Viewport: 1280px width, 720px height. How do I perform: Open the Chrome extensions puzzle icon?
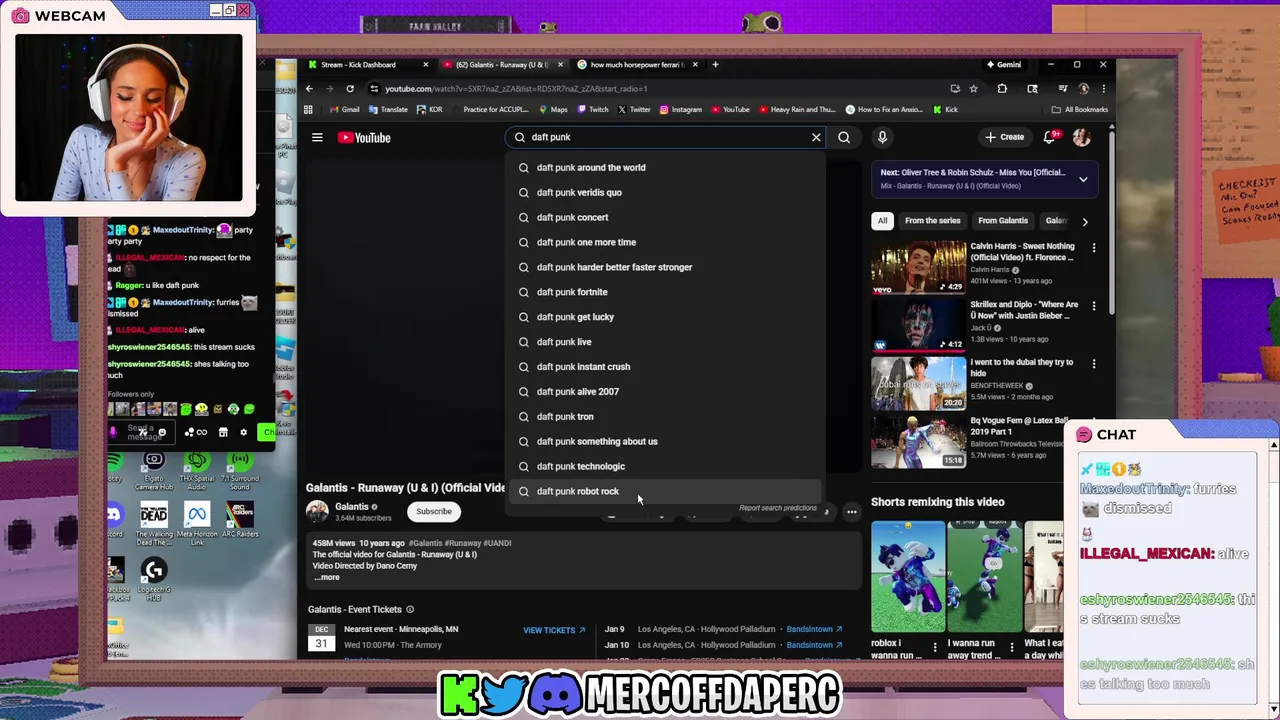click(x=1002, y=88)
